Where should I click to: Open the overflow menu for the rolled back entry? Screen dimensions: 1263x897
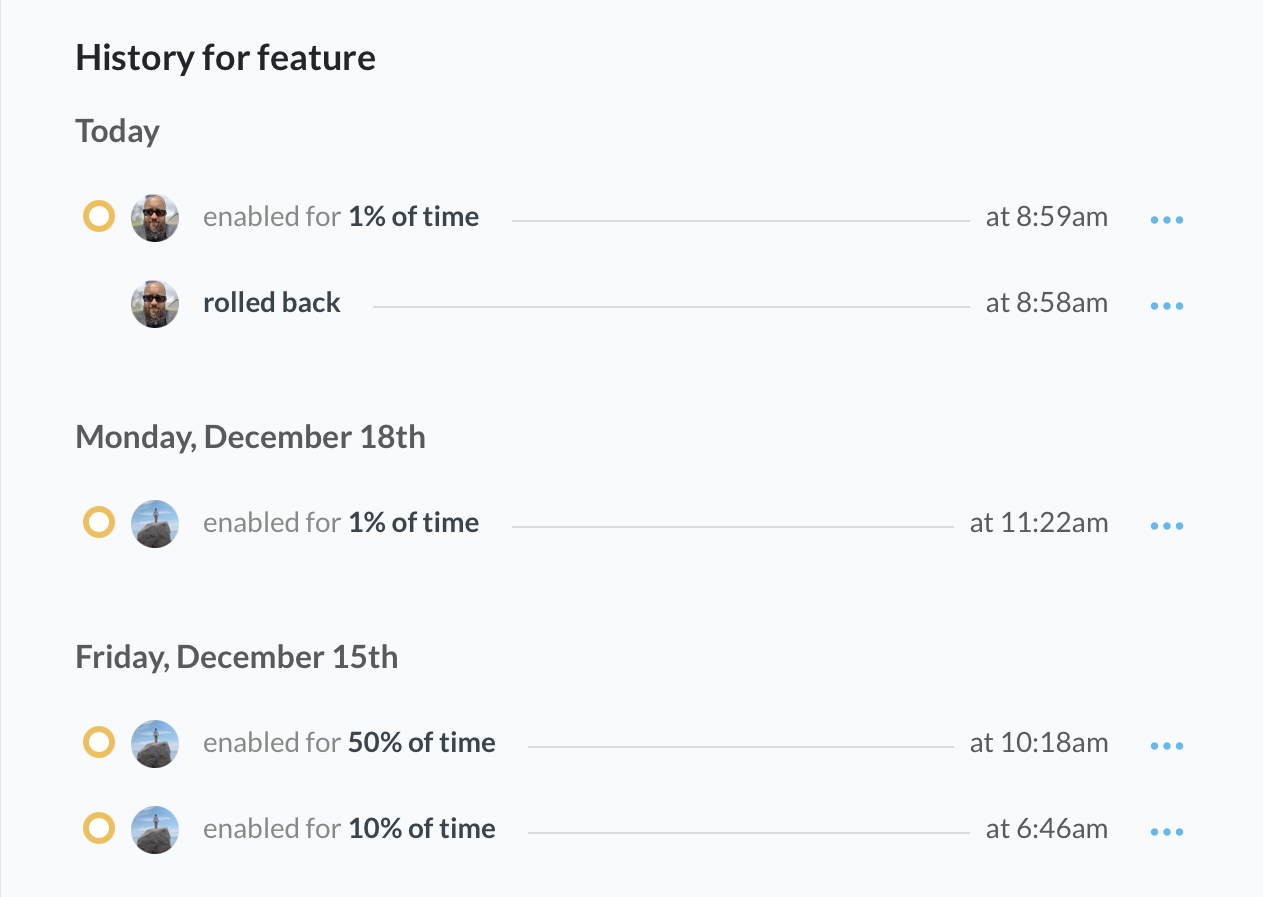(1166, 305)
